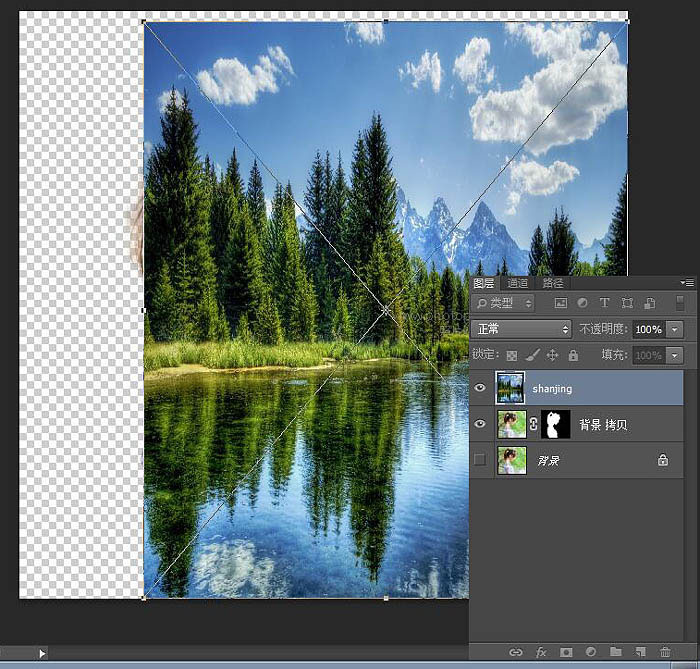The width and height of the screenshot is (700, 669).
Task: Click 背景 拷贝 layer name
Action: [x=603, y=424]
